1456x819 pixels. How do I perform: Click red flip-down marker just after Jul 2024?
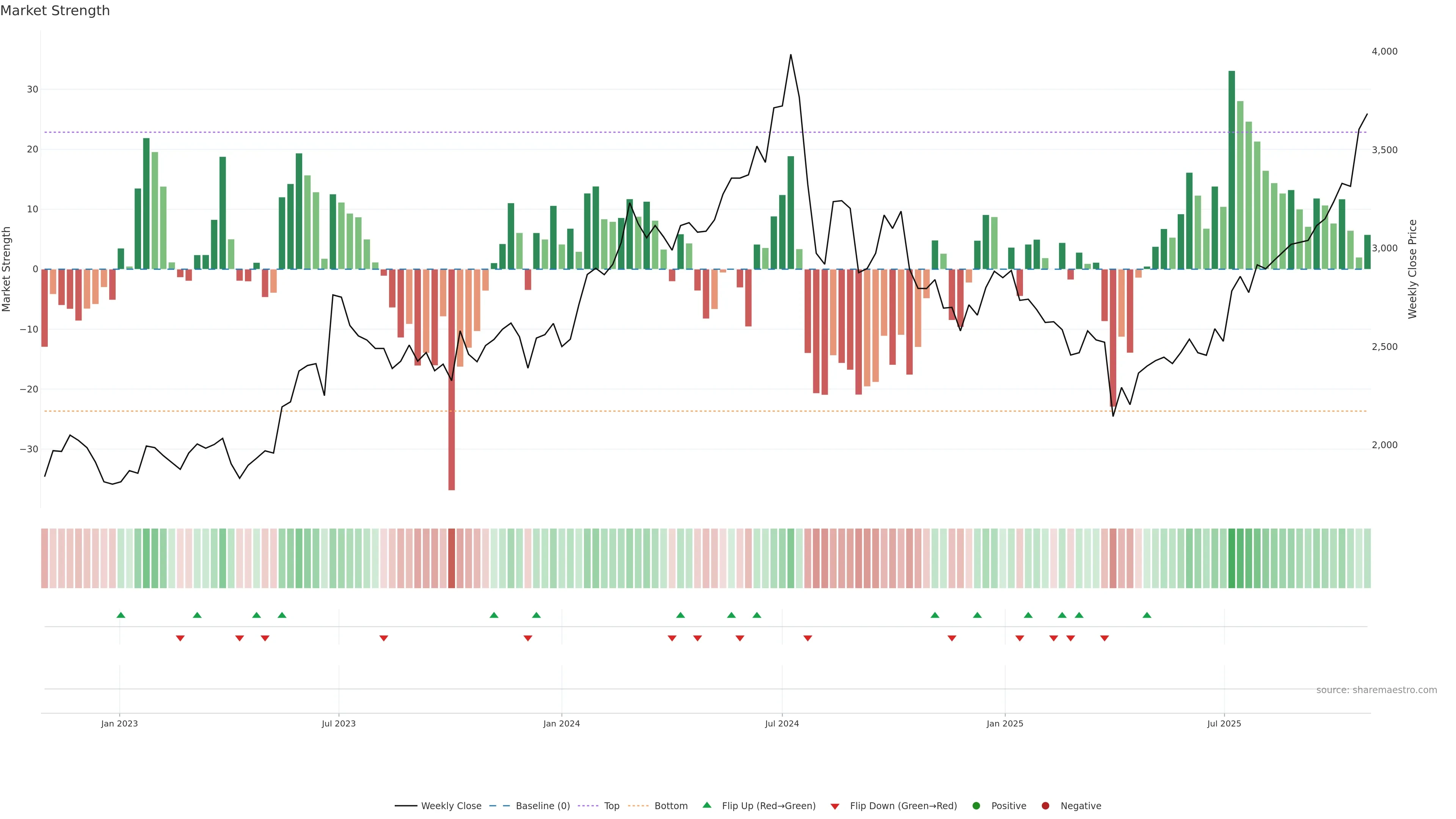tap(808, 638)
